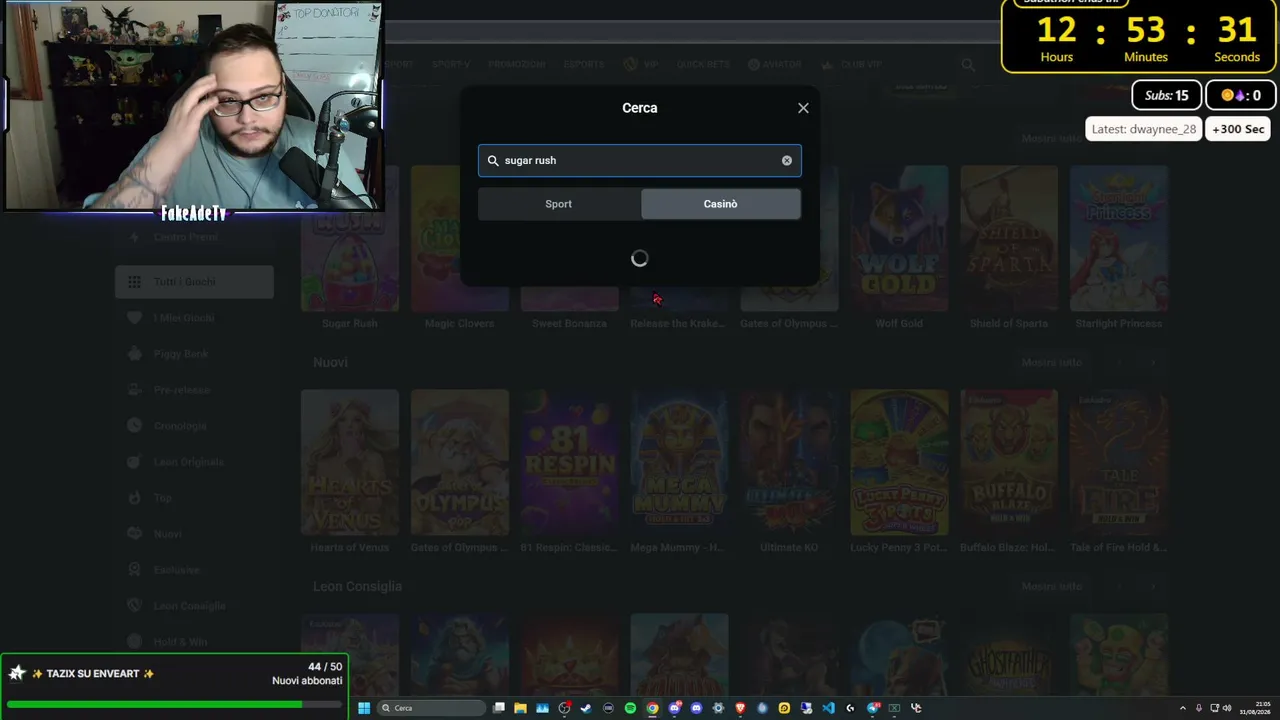1280x720 pixels.
Task: Click 'Mostra tutto' in the Leon Consiglia section
Action: point(1052,586)
